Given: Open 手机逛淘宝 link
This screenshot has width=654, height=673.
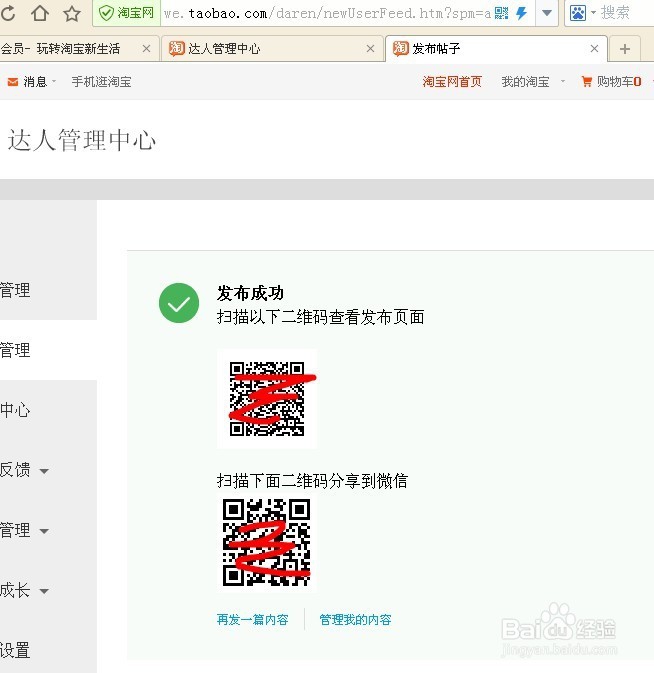Looking at the screenshot, I should click(101, 82).
